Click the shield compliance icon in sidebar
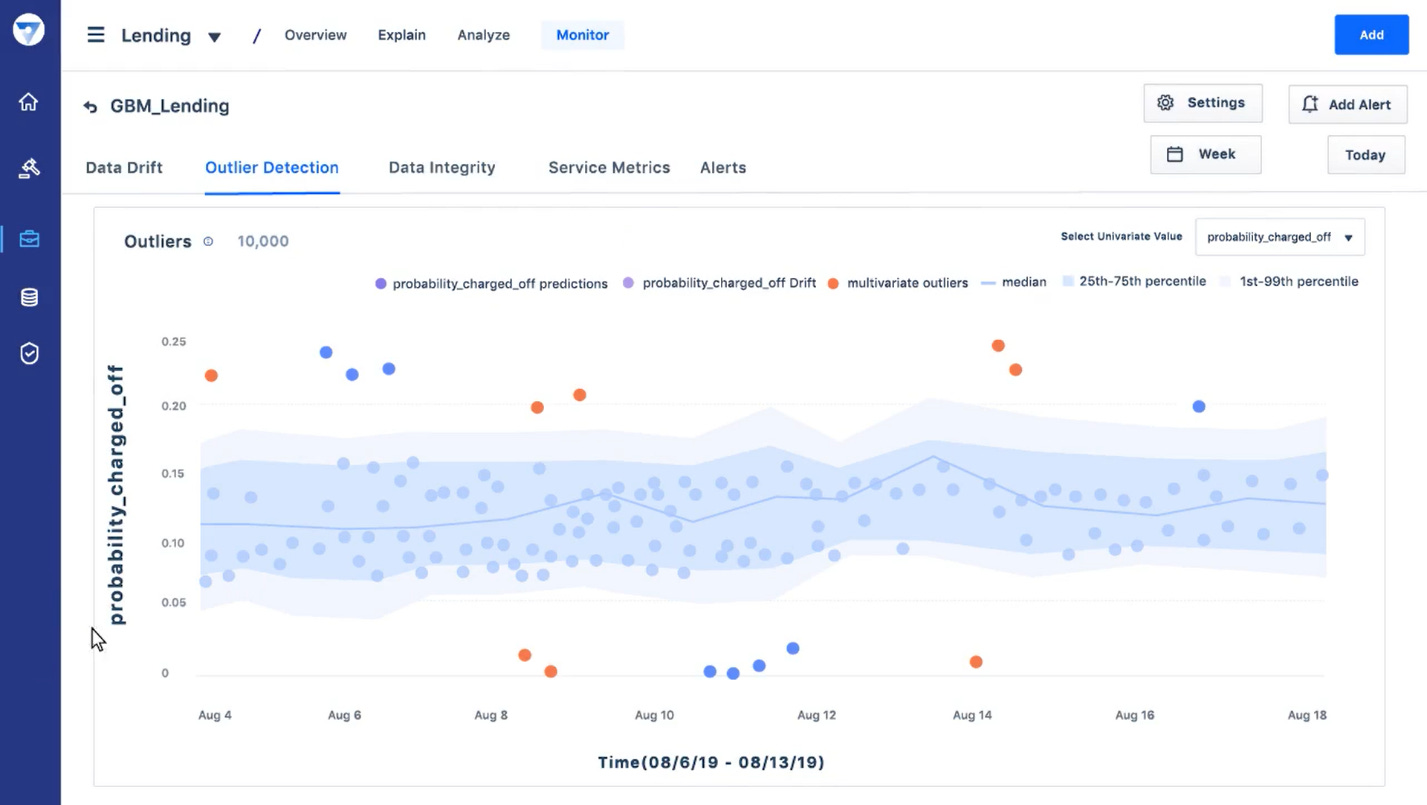1427x805 pixels. [x=29, y=352]
